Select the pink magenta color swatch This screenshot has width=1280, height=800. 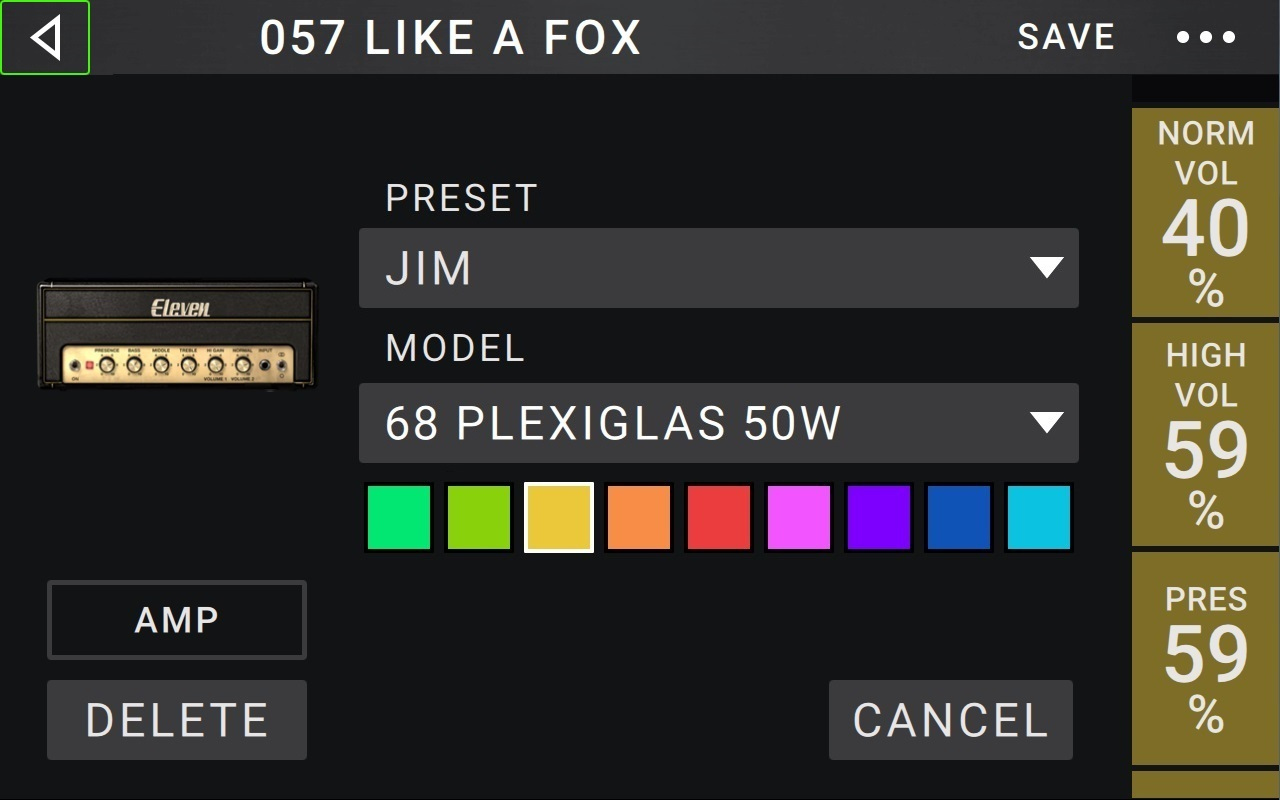799,518
